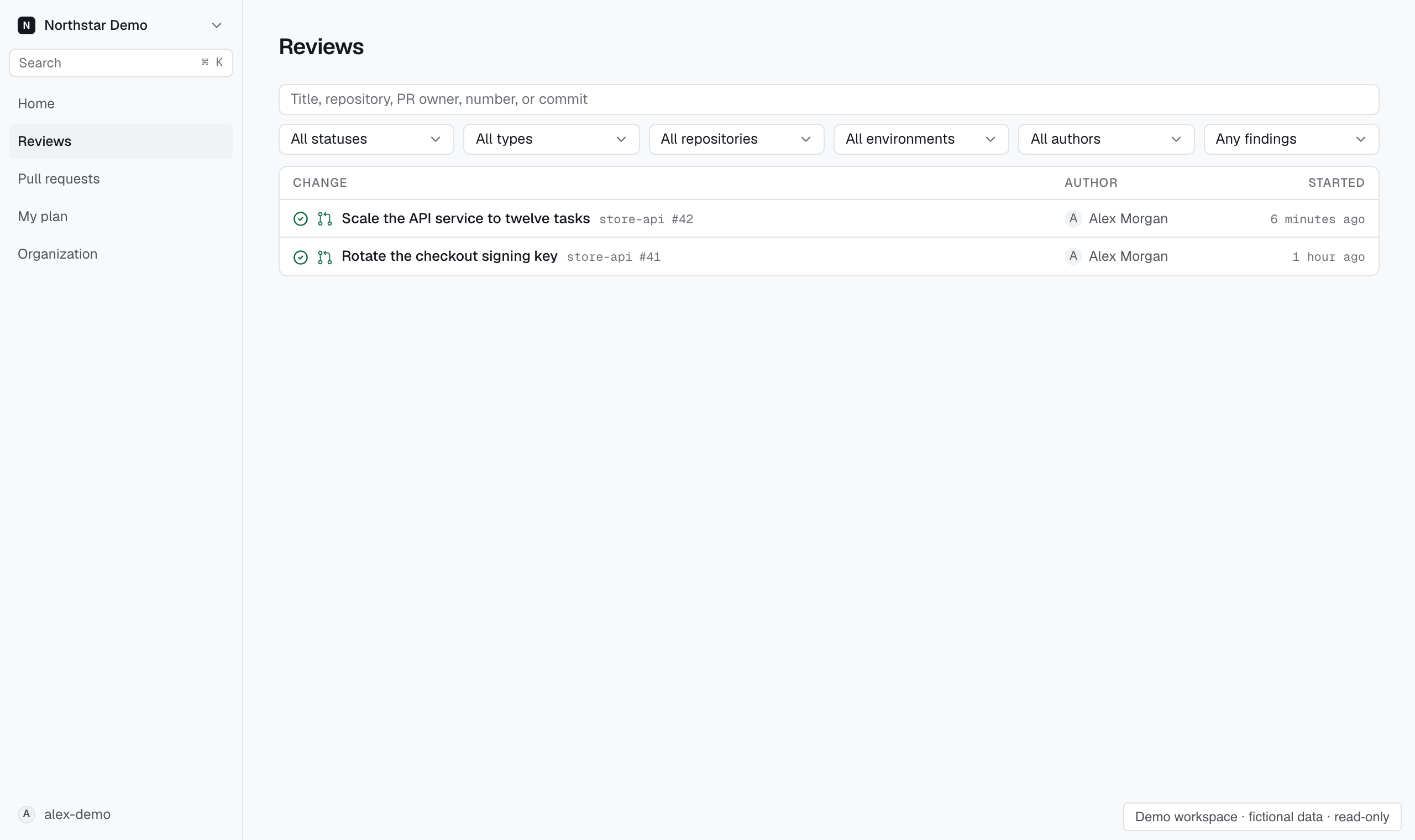Click 'Alex Morgan' author name on #41 row
The height and width of the screenshot is (840, 1415).
click(1128, 256)
